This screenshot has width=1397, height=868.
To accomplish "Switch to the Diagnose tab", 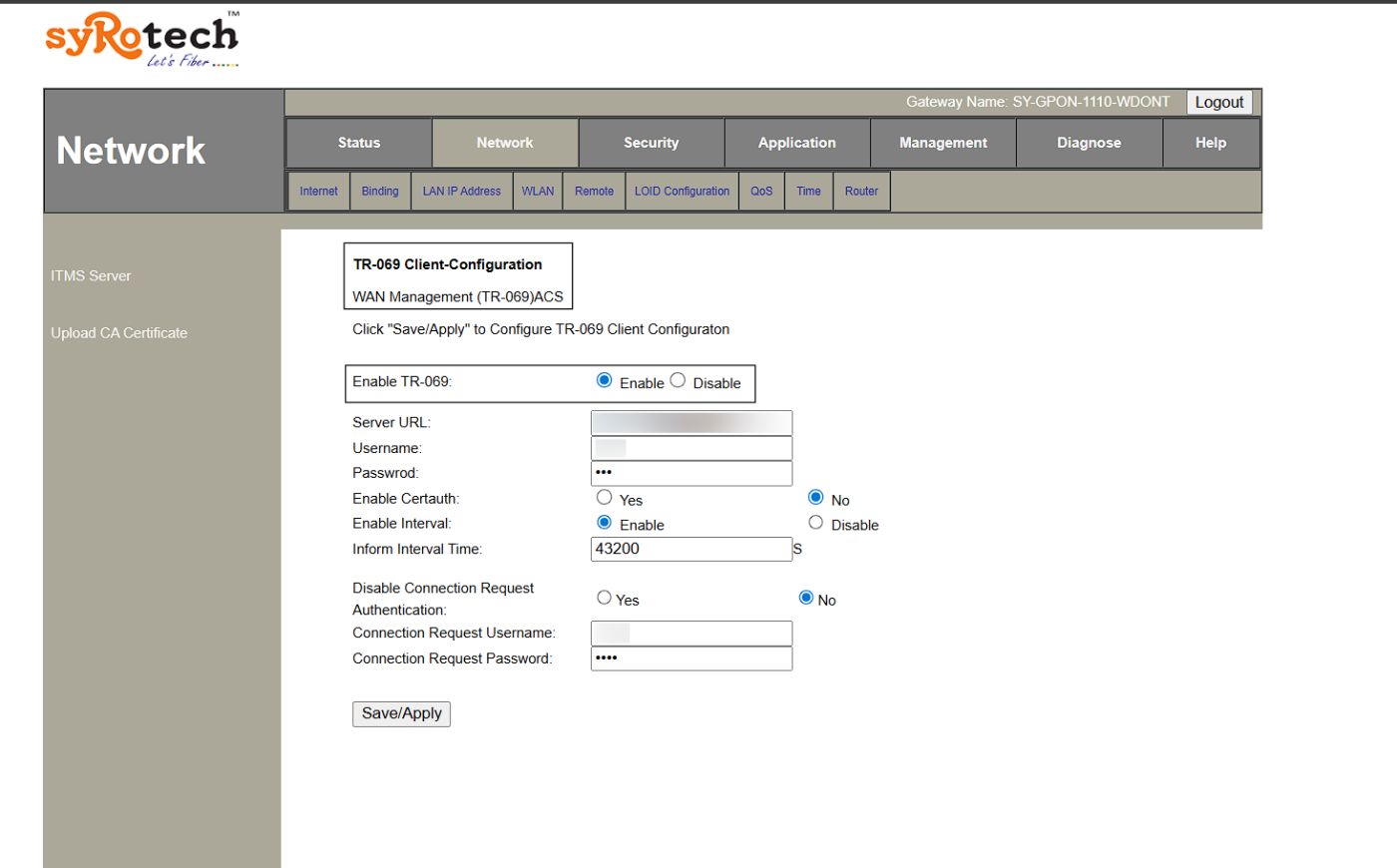I will click(x=1089, y=142).
